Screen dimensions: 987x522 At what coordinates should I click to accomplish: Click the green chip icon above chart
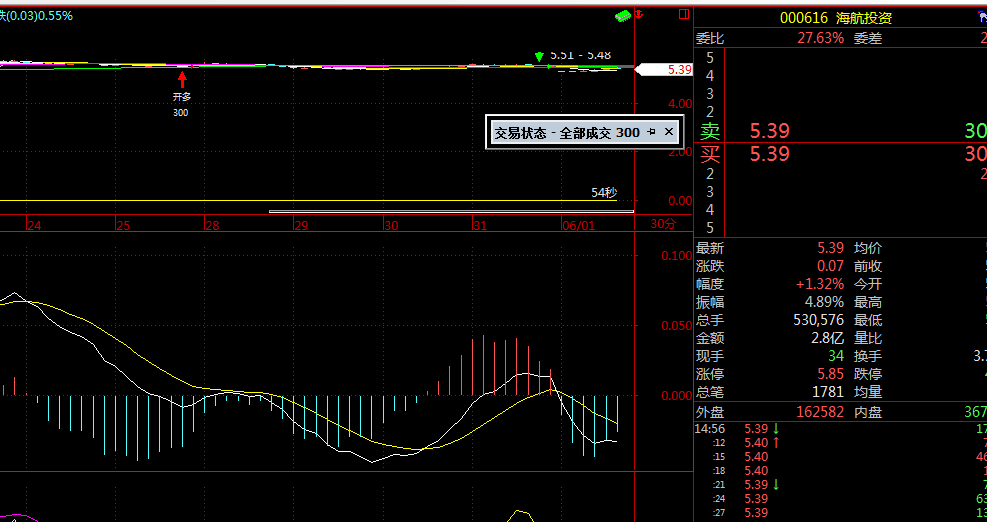point(625,16)
